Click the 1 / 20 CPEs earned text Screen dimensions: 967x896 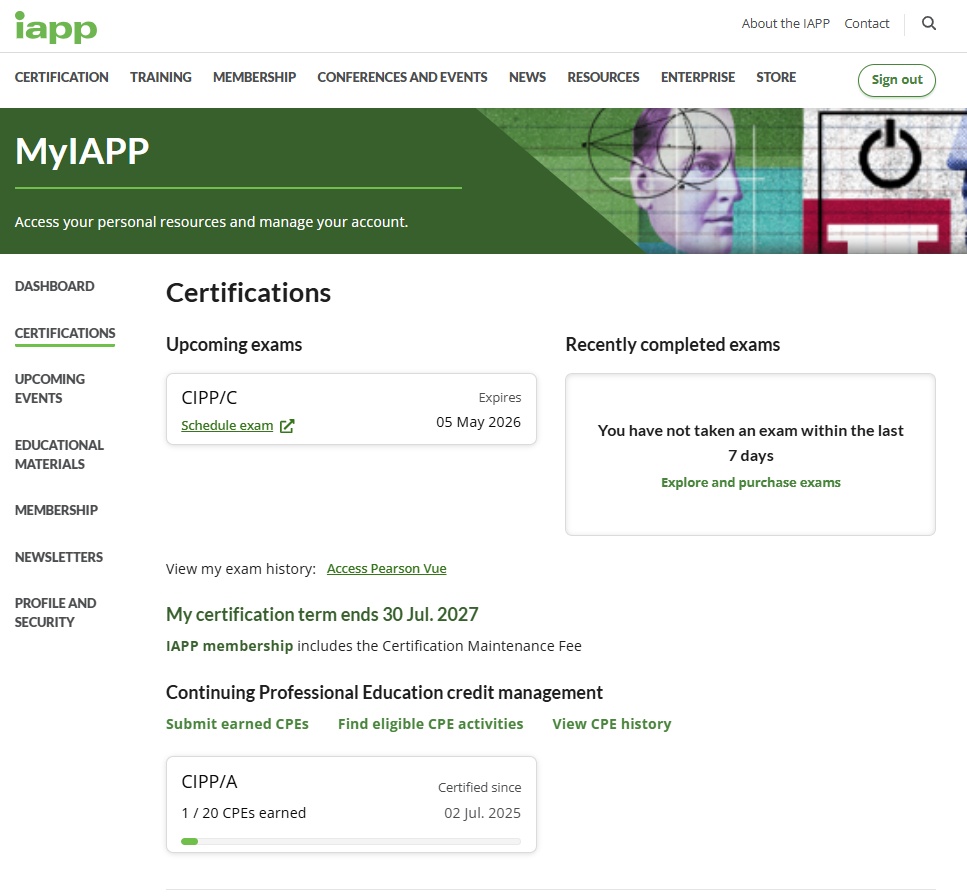coord(244,813)
